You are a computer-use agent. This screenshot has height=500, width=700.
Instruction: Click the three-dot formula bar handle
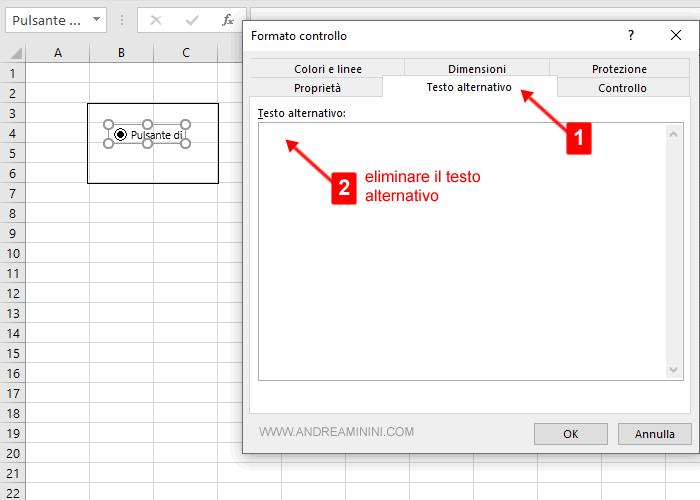coord(122,20)
